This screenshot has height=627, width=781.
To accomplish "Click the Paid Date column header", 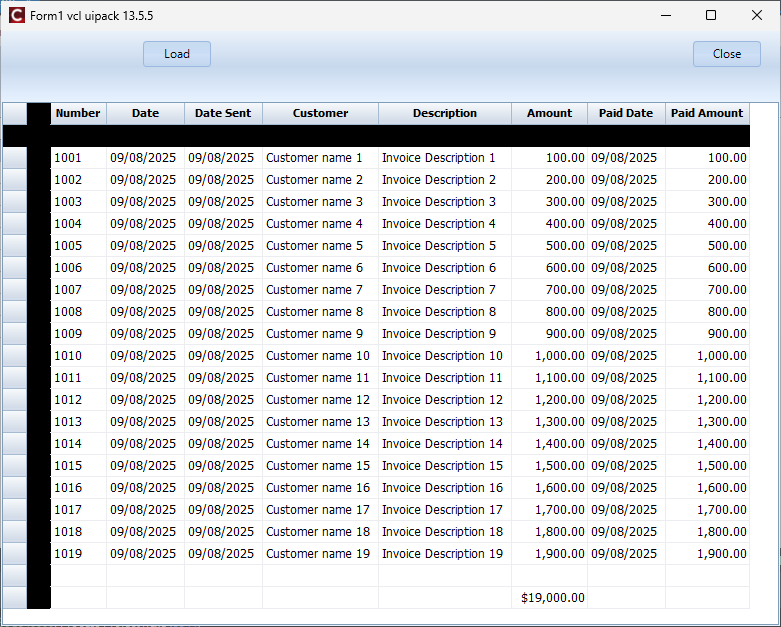I will point(626,113).
